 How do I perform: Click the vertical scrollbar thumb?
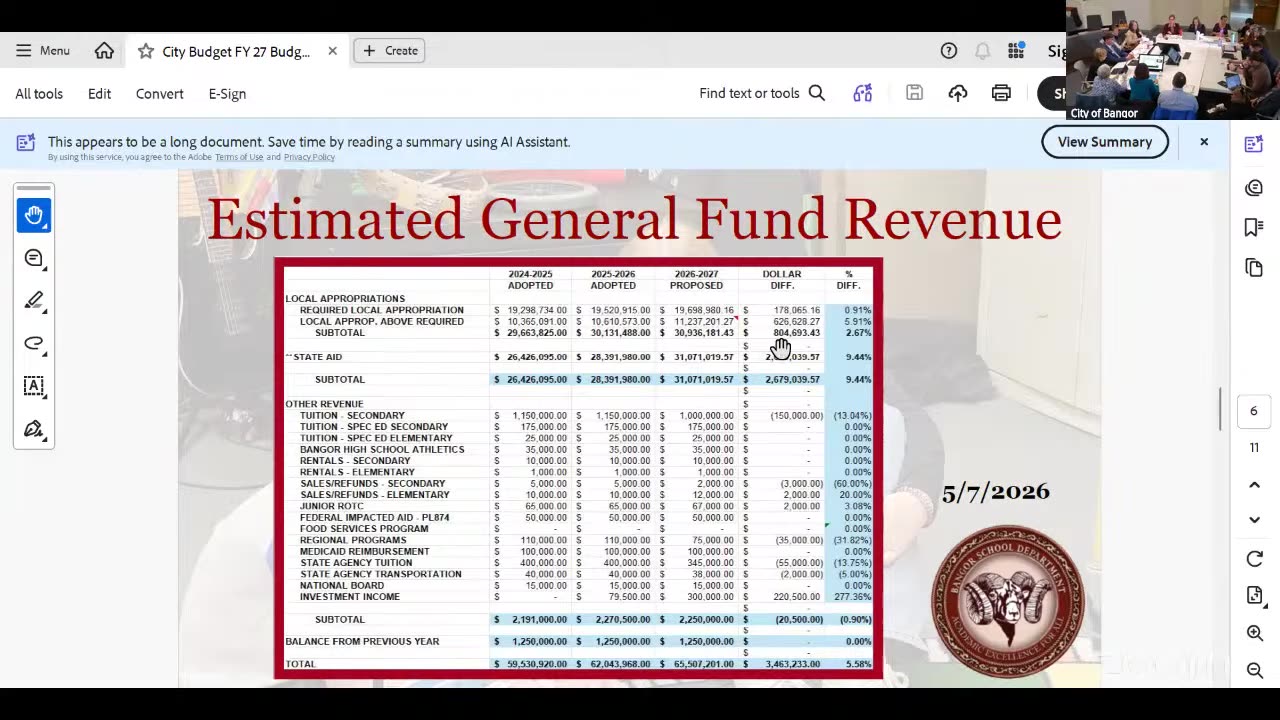tap(1220, 408)
